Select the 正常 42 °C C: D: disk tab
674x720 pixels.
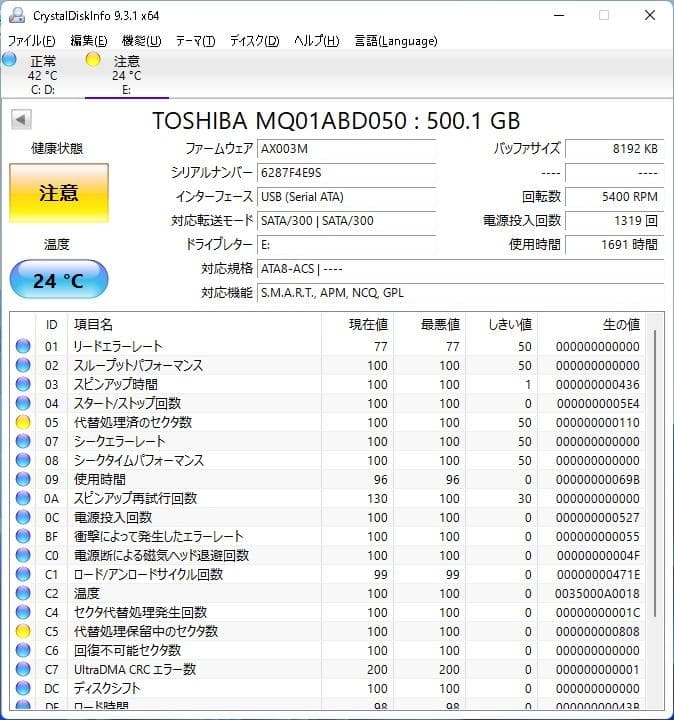tap(43, 74)
